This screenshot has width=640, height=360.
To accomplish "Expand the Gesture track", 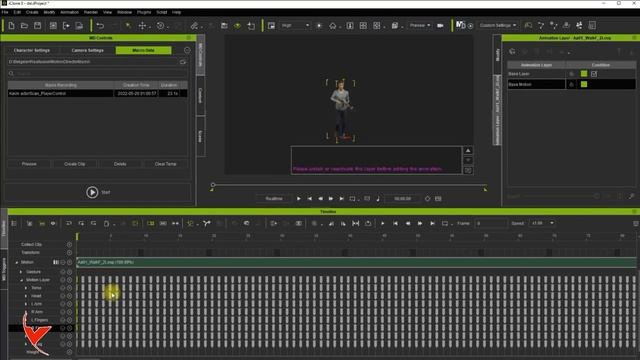I will (x=21, y=272).
